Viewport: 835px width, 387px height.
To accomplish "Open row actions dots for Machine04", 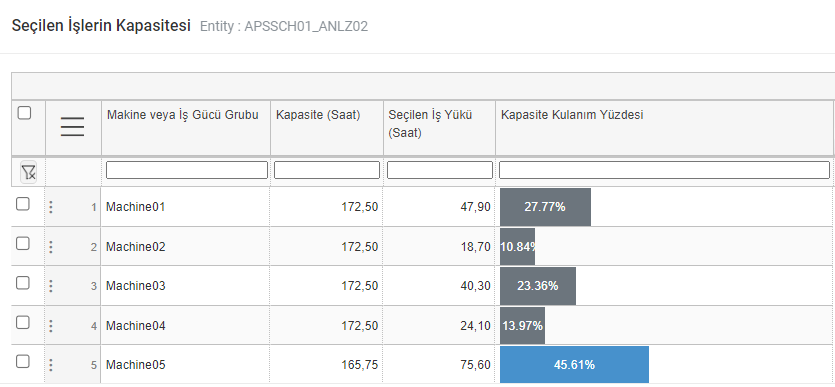I will pos(51,325).
